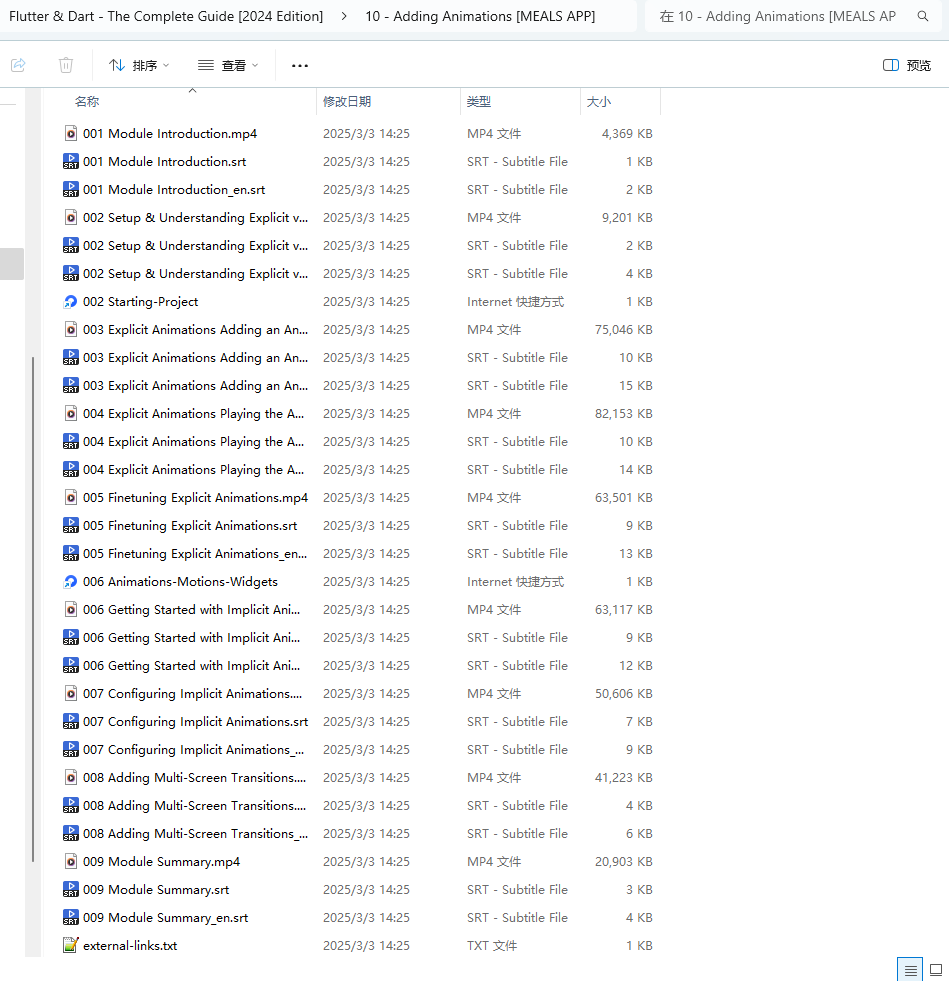Switch to details view icon at bottom right

[910, 970]
